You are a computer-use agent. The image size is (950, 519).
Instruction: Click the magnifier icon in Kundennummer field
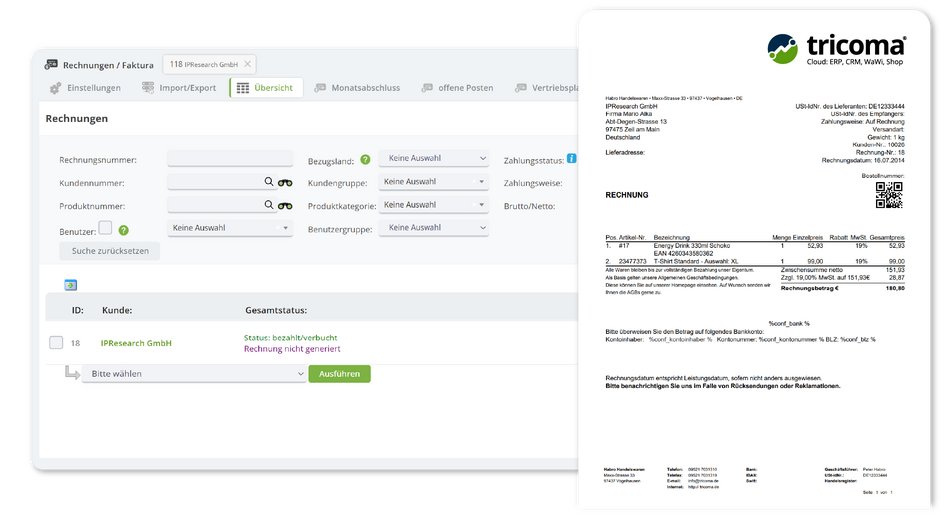click(x=268, y=182)
